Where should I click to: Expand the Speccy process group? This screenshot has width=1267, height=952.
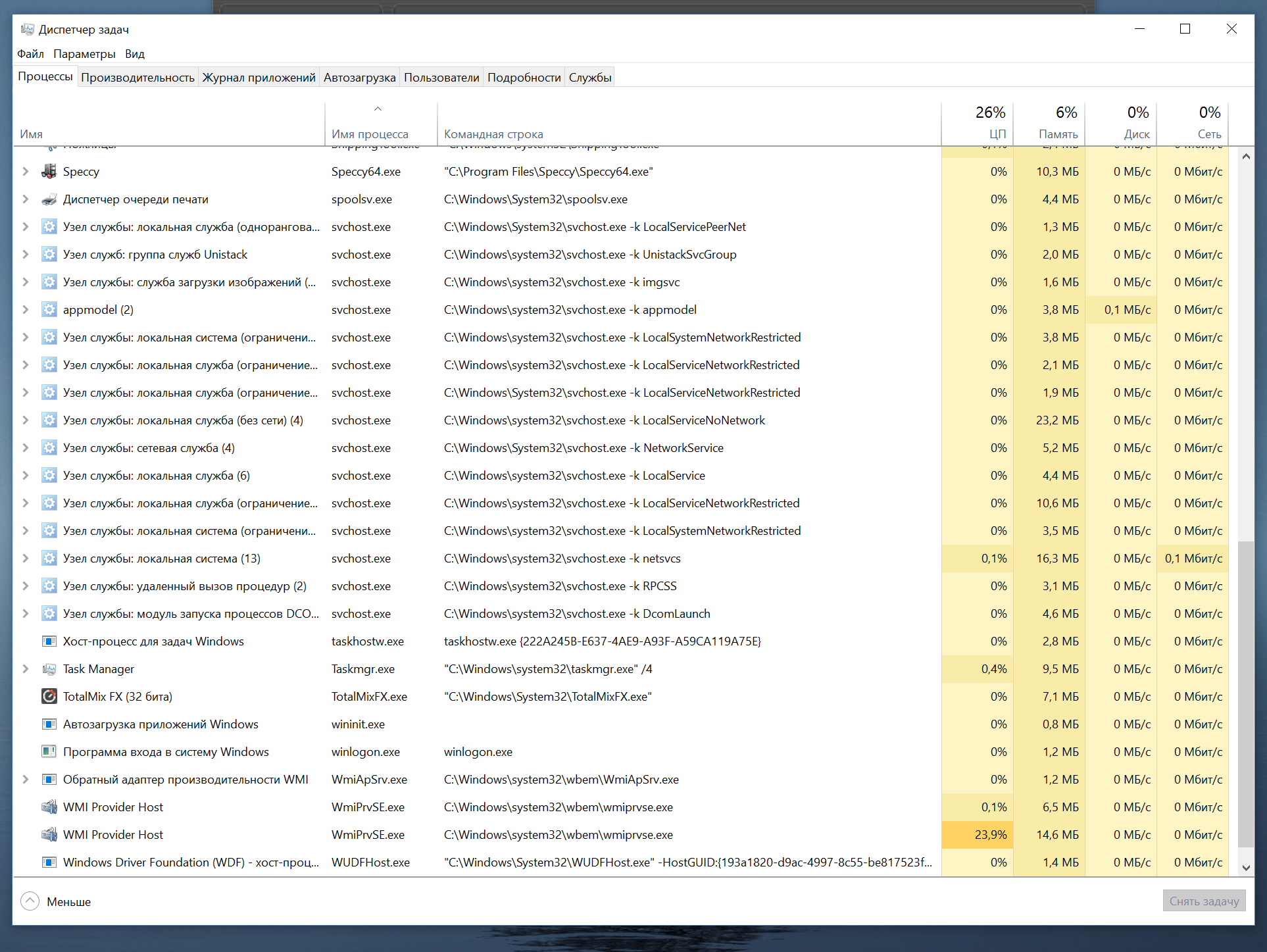[x=26, y=172]
